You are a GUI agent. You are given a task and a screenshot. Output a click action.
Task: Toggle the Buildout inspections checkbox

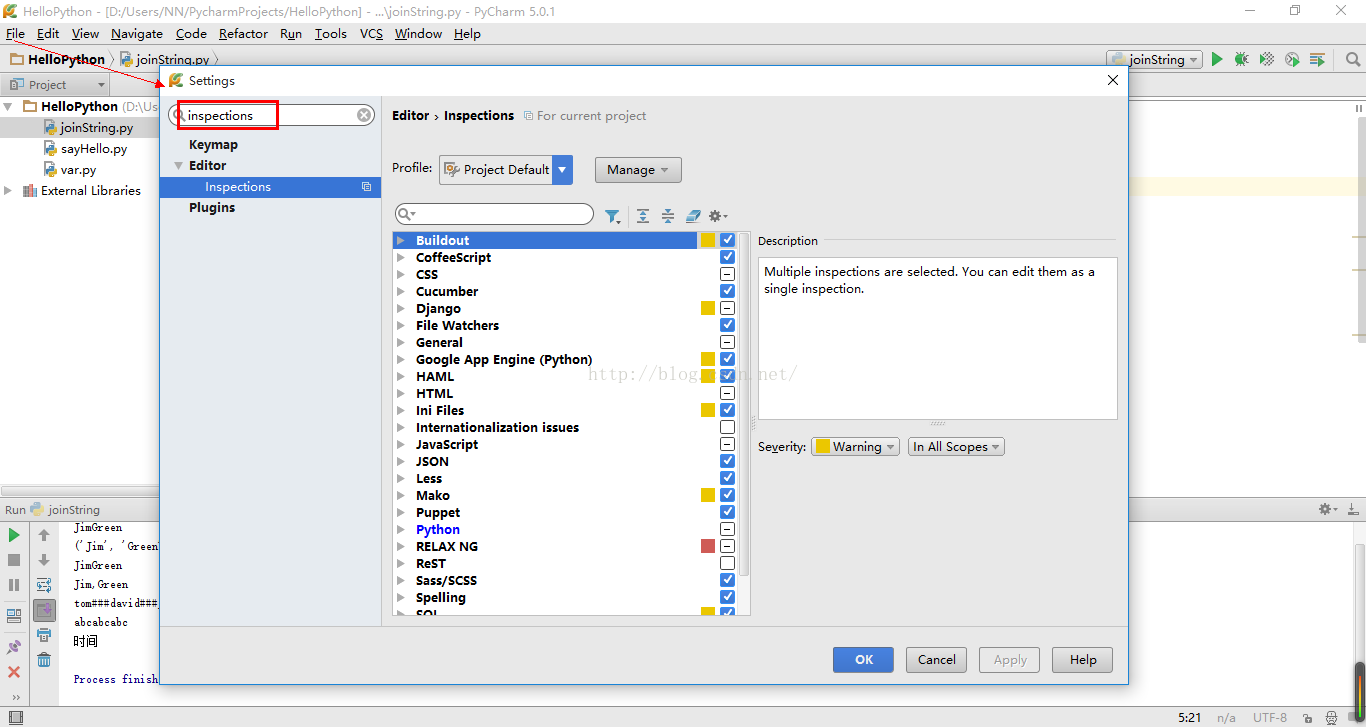click(727, 240)
